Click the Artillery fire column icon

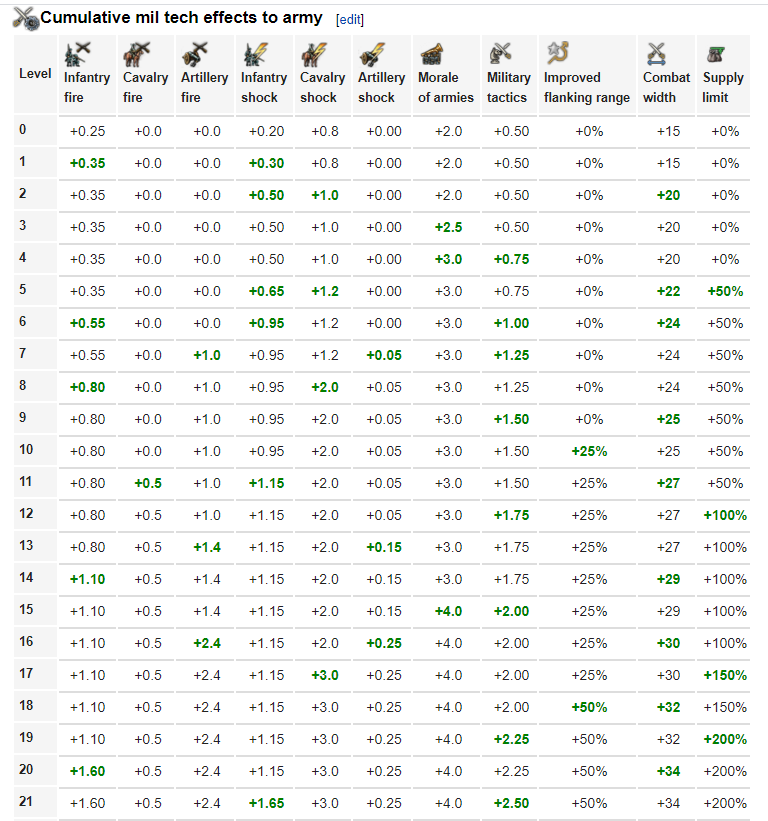click(194, 54)
